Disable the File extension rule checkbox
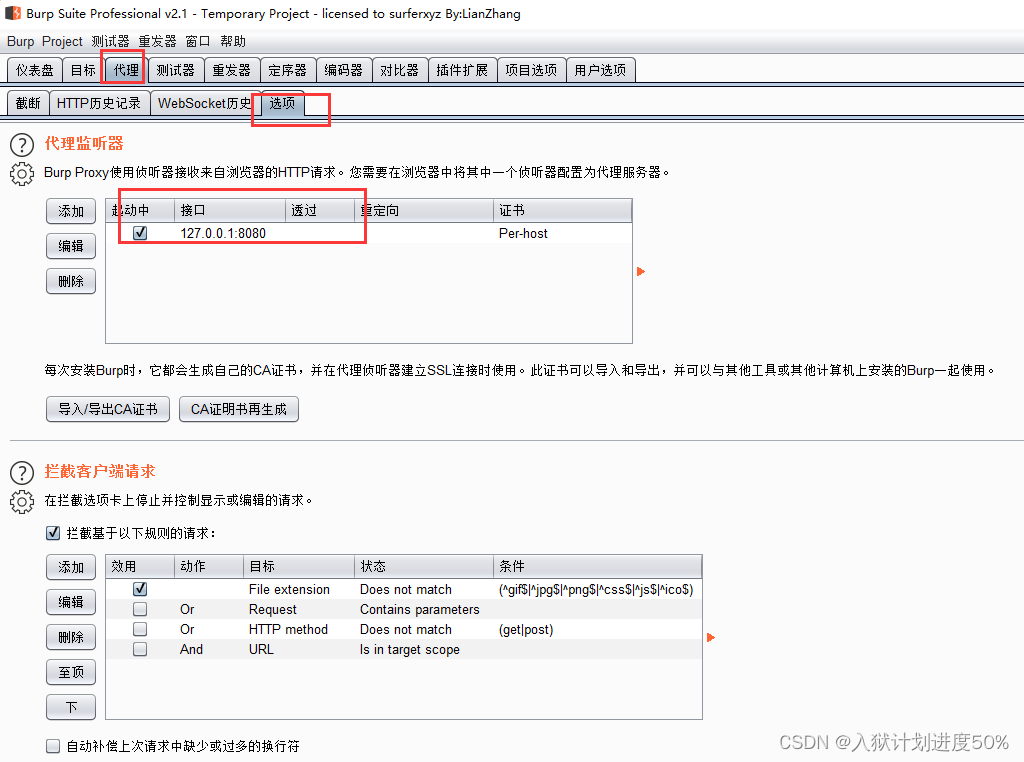This screenshot has width=1024, height=762. pos(140,589)
